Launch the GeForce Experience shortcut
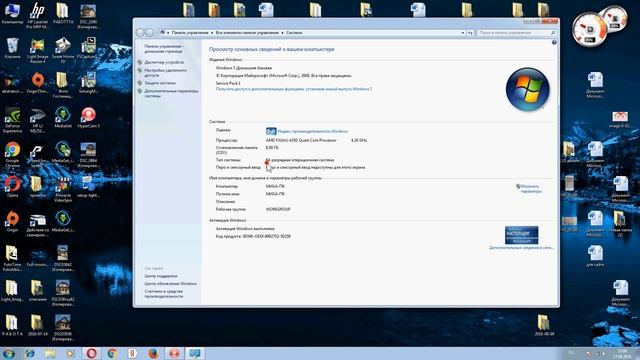640x360 pixels. pos(12,120)
